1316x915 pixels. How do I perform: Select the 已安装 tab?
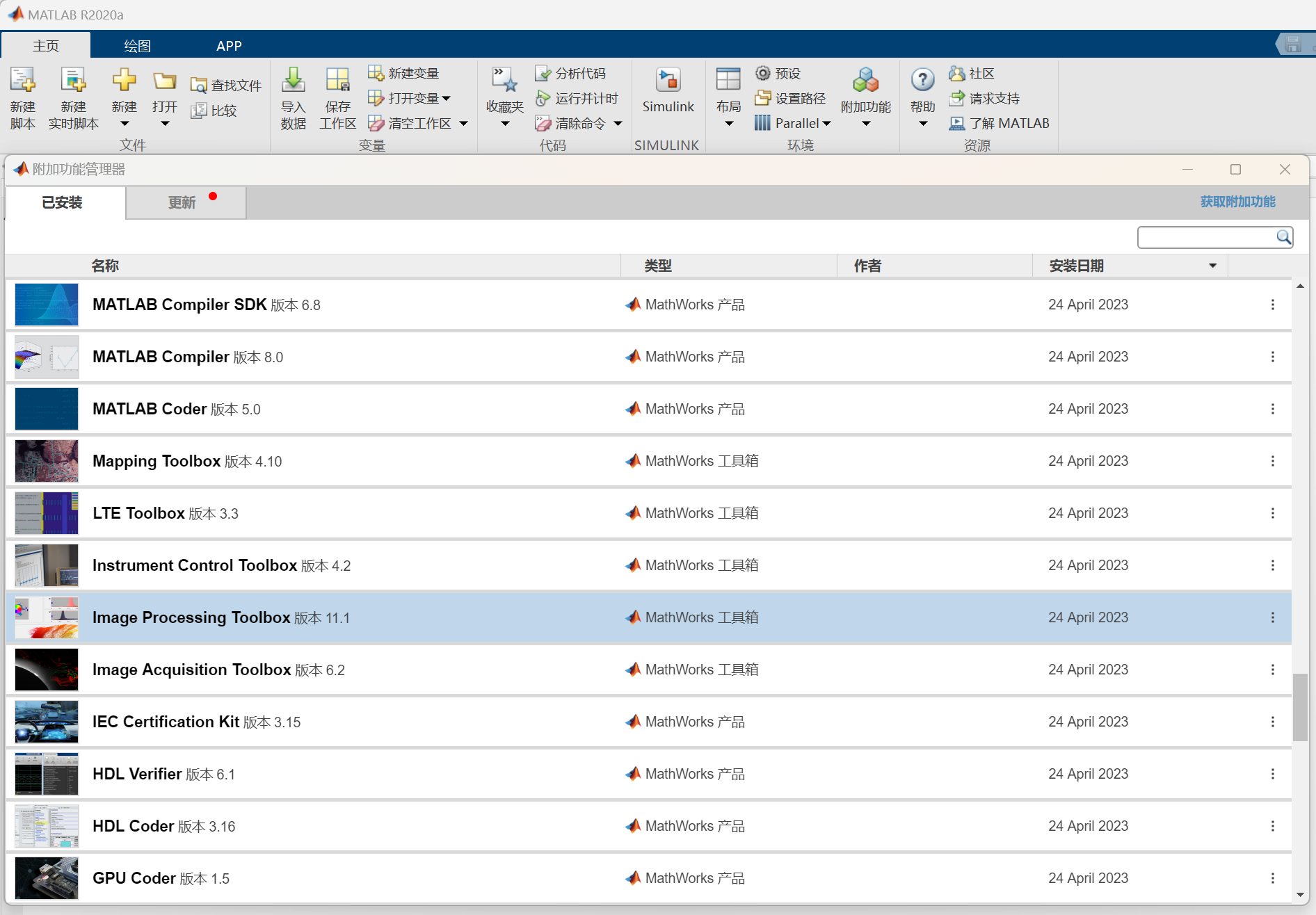point(65,202)
